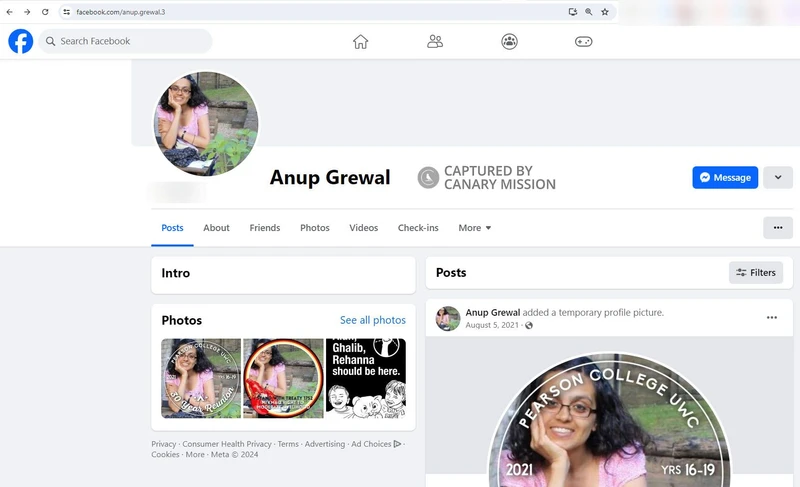Reload the page with refresh icon

tap(45, 12)
